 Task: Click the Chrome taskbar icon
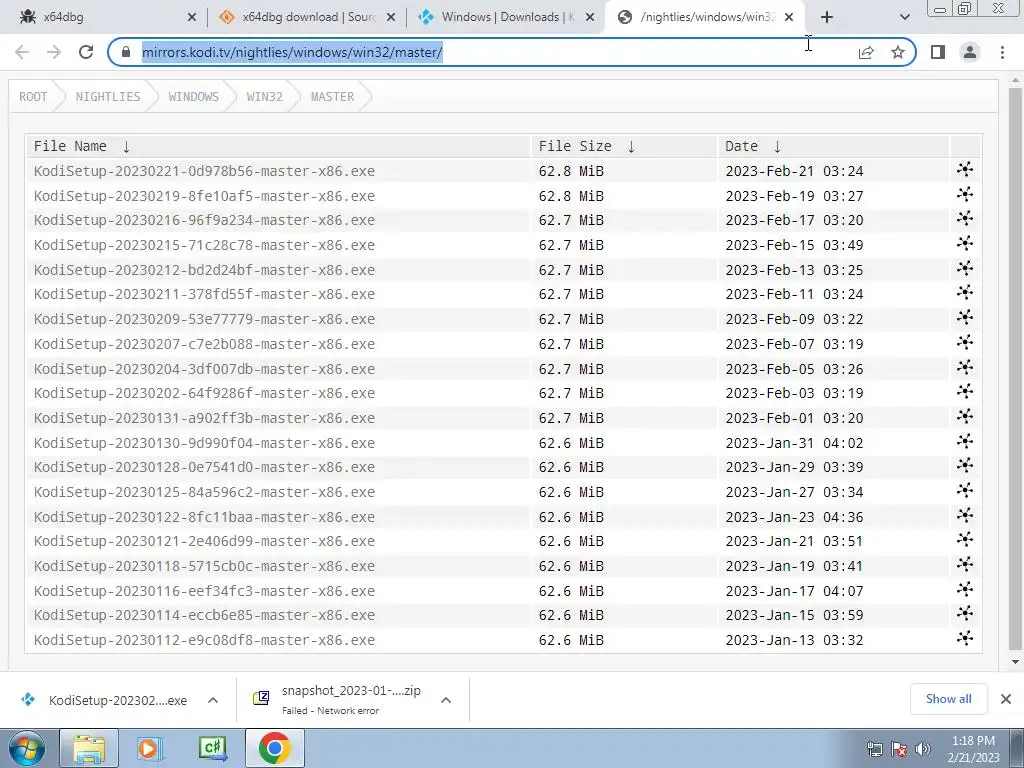274,748
